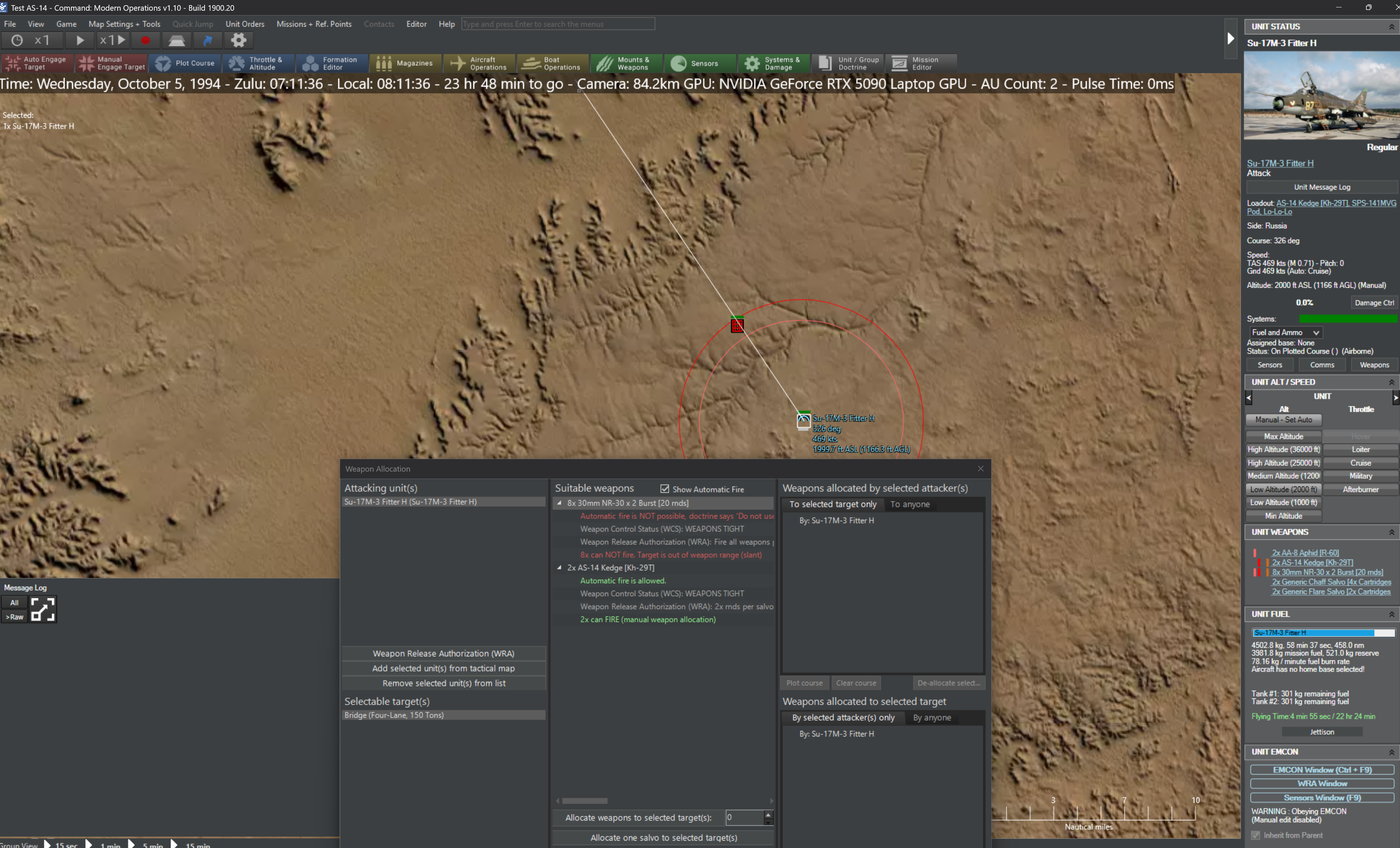The image size is (1400, 848).
Task: Click Allocate one salvo to selected target(s)
Action: click(x=664, y=837)
